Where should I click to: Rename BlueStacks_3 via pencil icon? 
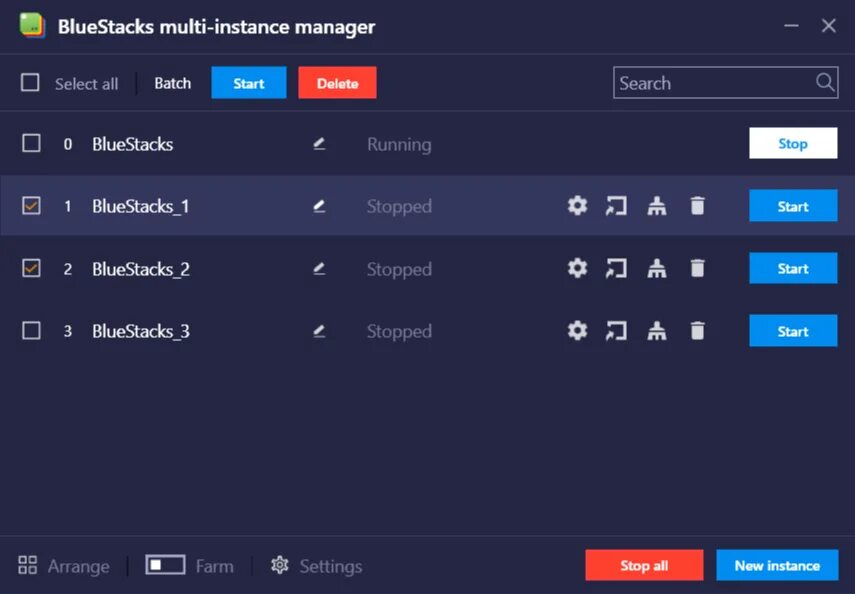tap(319, 331)
